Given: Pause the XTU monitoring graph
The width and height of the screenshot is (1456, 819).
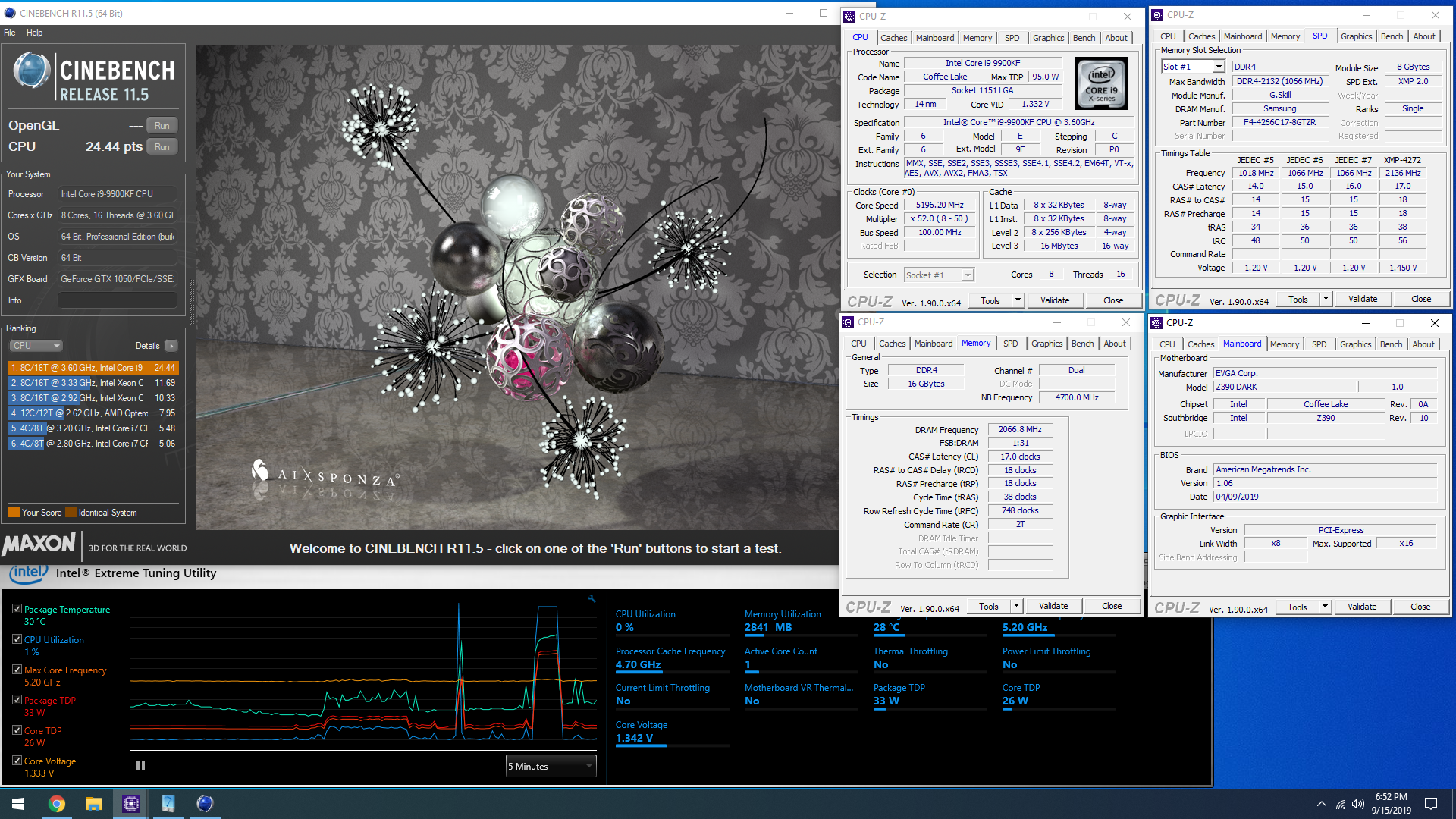Looking at the screenshot, I should (x=140, y=766).
